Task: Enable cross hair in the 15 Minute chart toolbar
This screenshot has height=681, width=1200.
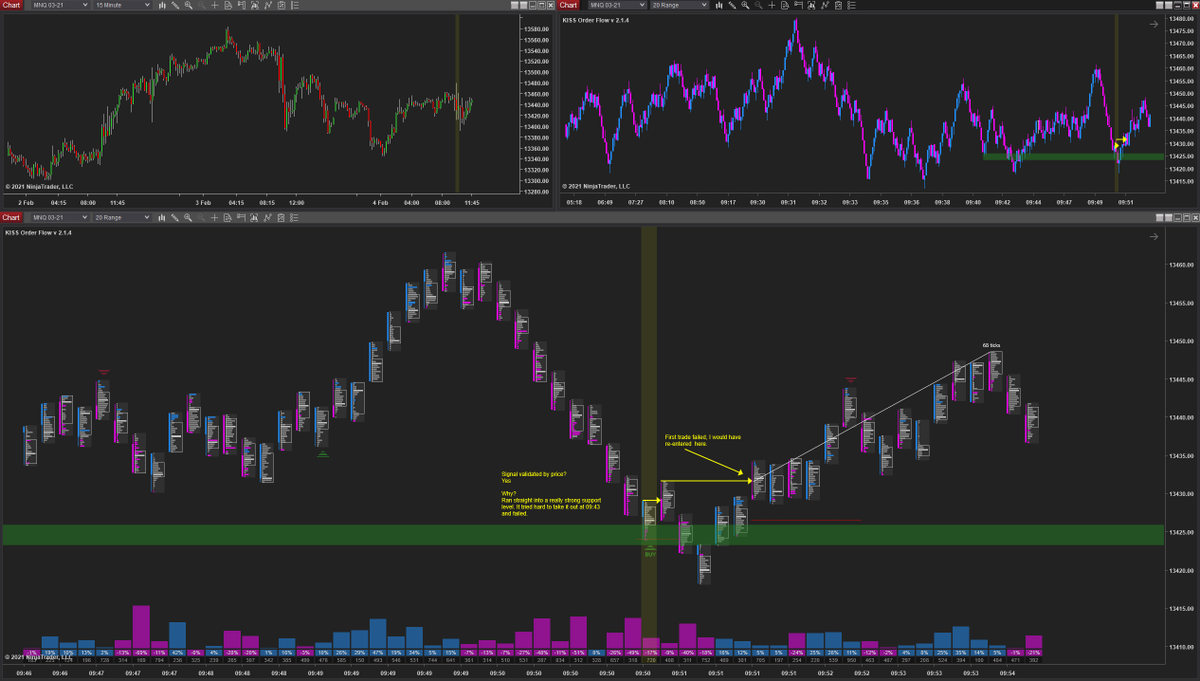Action: point(215,5)
